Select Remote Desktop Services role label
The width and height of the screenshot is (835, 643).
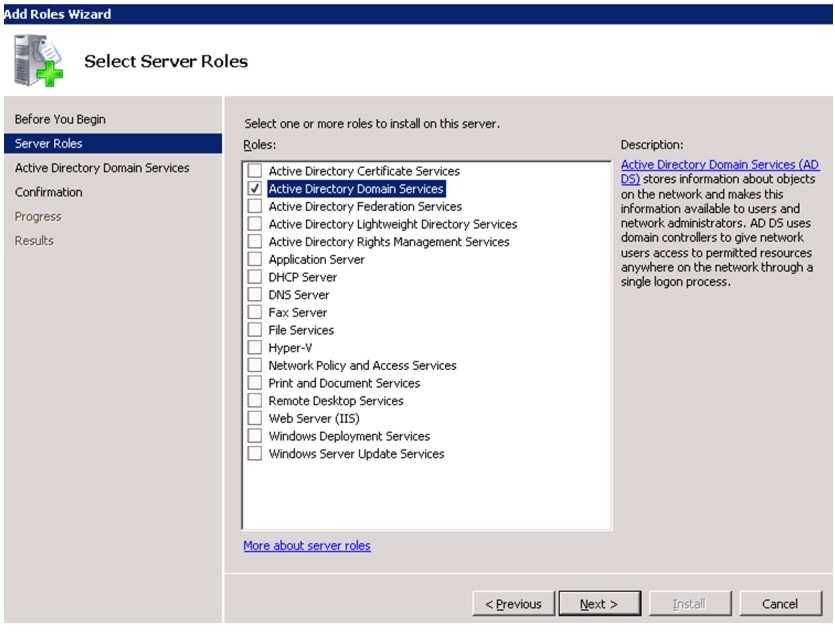tap(336, 401)
